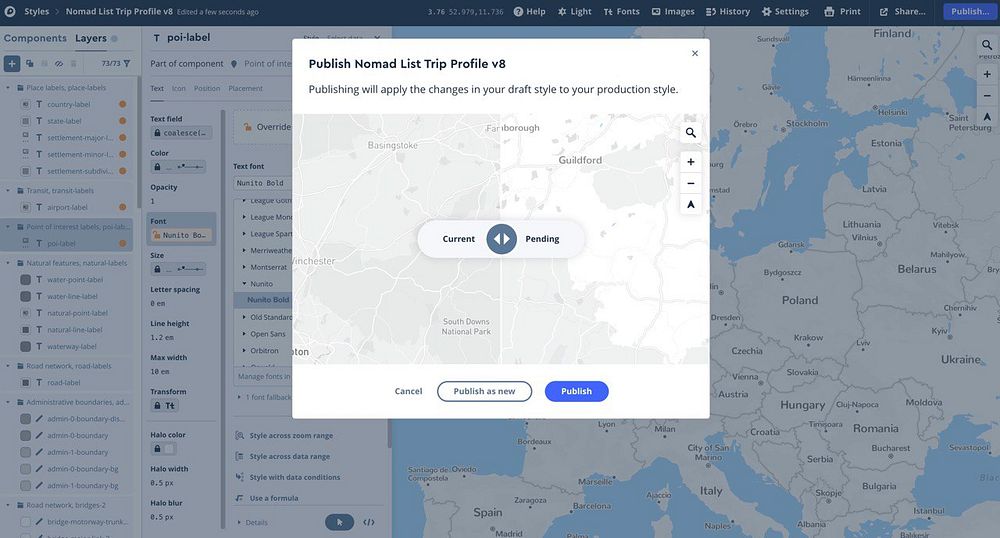Click the add layer plus button
The image size is (1000, 538).
(x=11, y=63)
